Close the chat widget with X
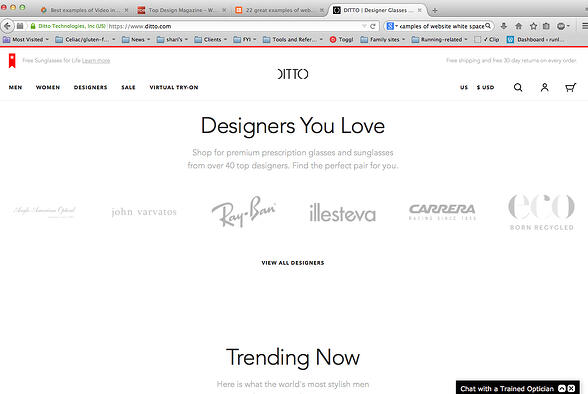Screen dimensions: 588x394 [571, 389]
